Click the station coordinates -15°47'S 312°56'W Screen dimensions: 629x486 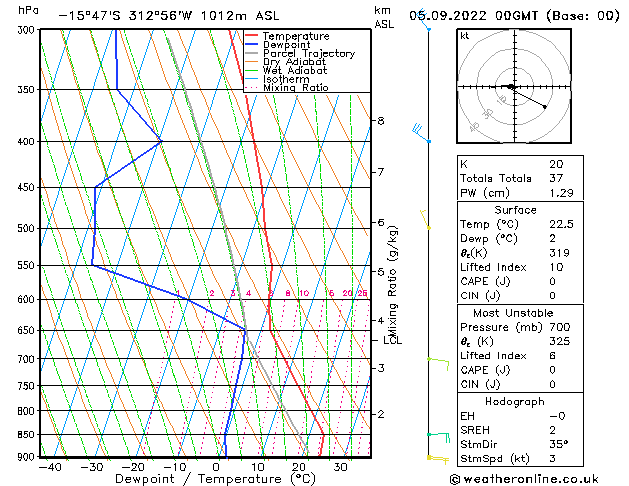[x=125, y=16]
